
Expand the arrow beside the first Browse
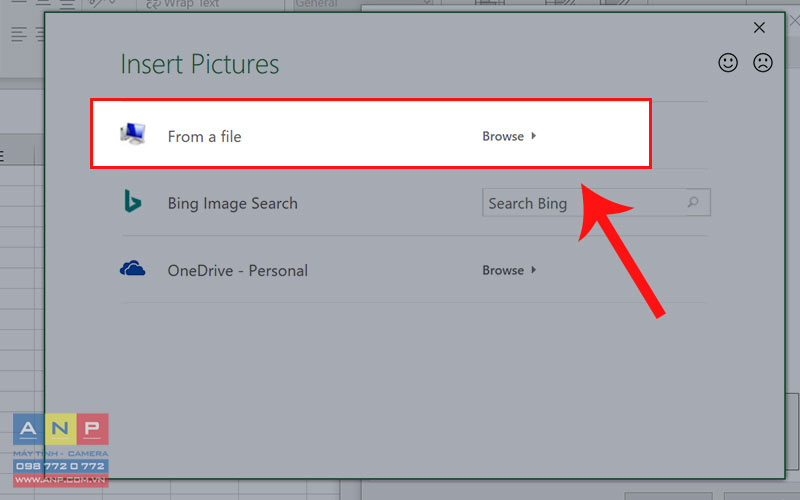pos(534,136)
